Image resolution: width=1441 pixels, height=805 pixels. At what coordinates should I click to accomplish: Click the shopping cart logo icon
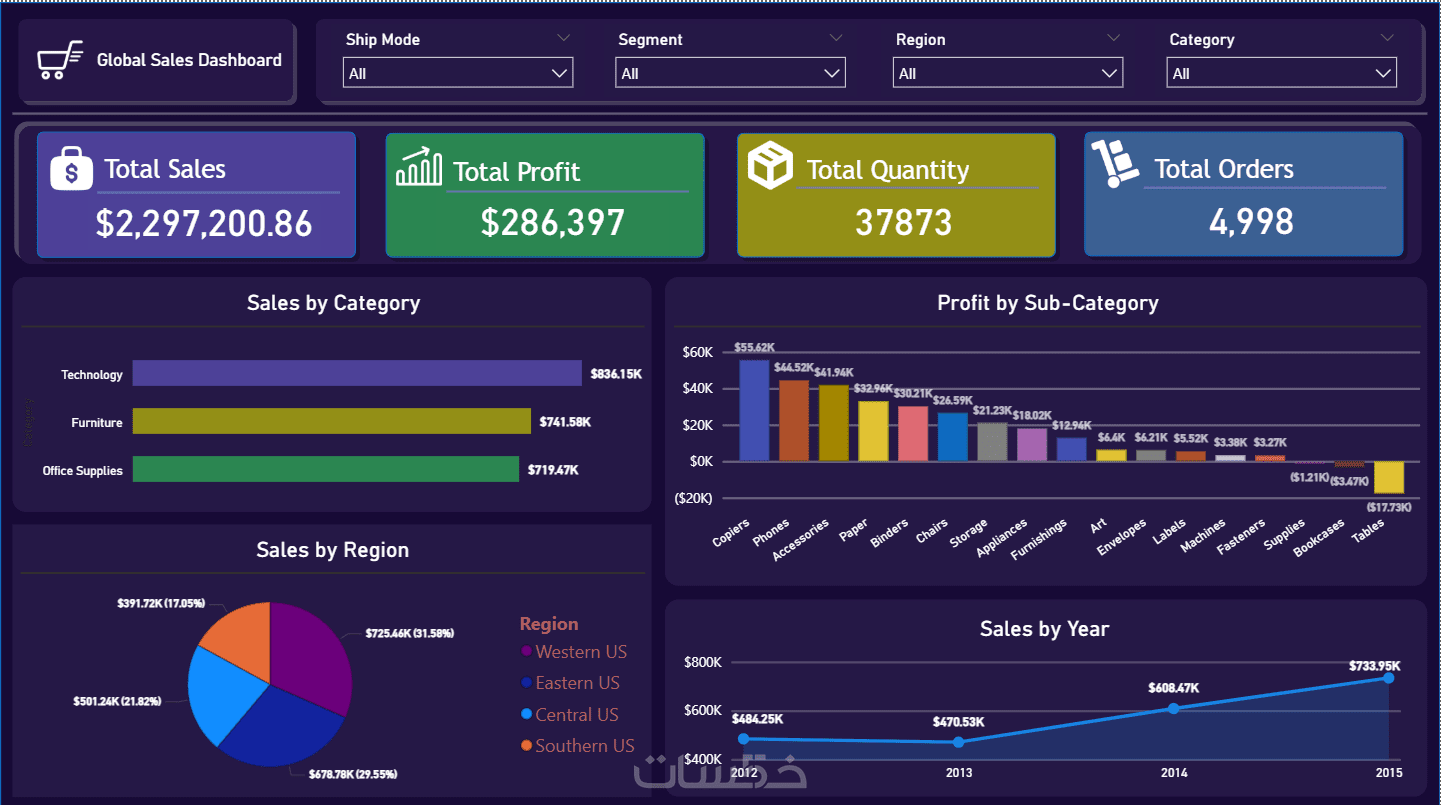click(60, 60)
